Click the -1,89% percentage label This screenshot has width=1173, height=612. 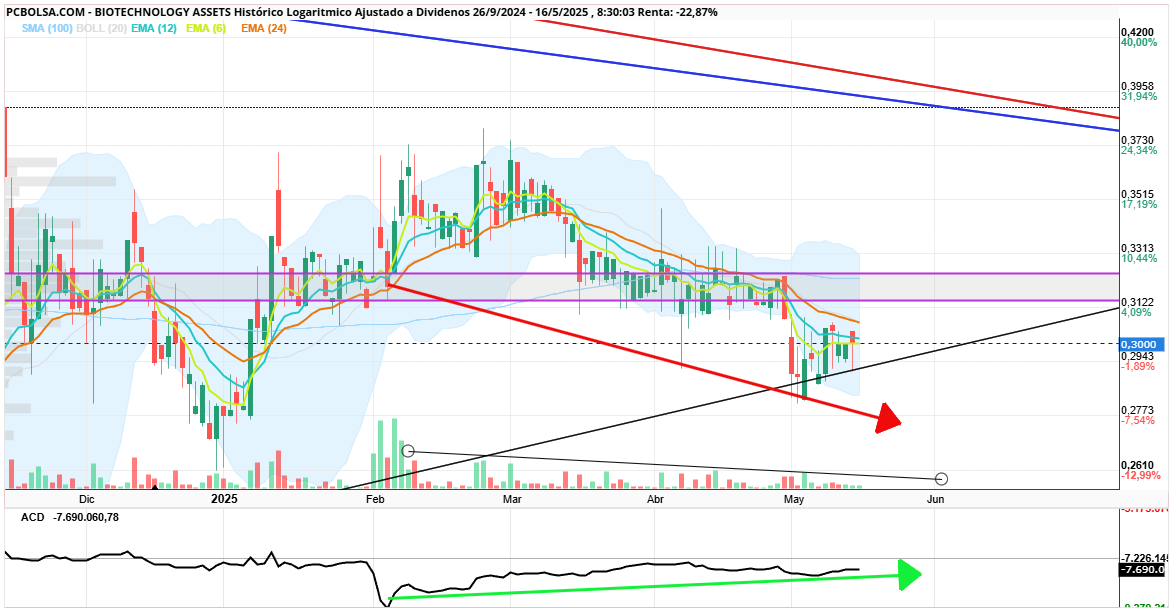coord(1137,367)
